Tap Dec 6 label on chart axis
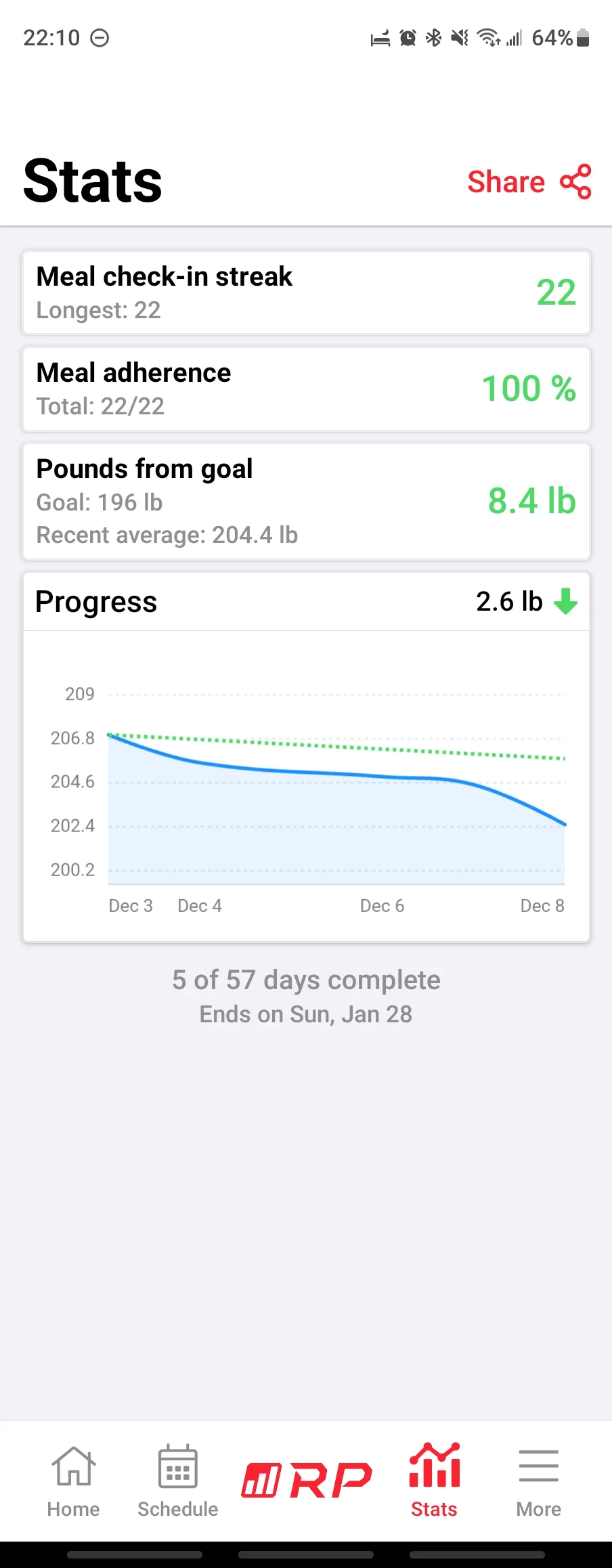Viewport: 612px width, 1568px height. pos(382,906)
